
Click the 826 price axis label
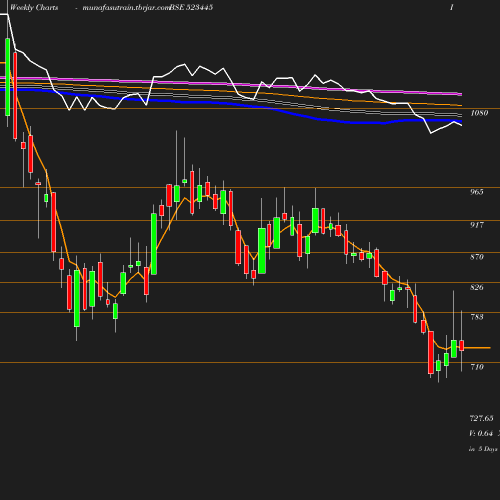click(x=477, y=287)
